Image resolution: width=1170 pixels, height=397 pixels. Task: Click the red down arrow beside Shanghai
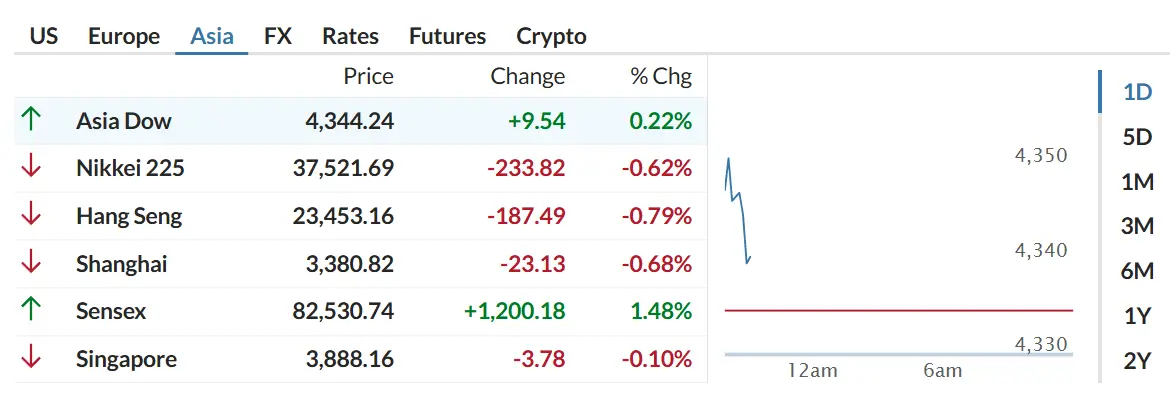coord(31,263)
